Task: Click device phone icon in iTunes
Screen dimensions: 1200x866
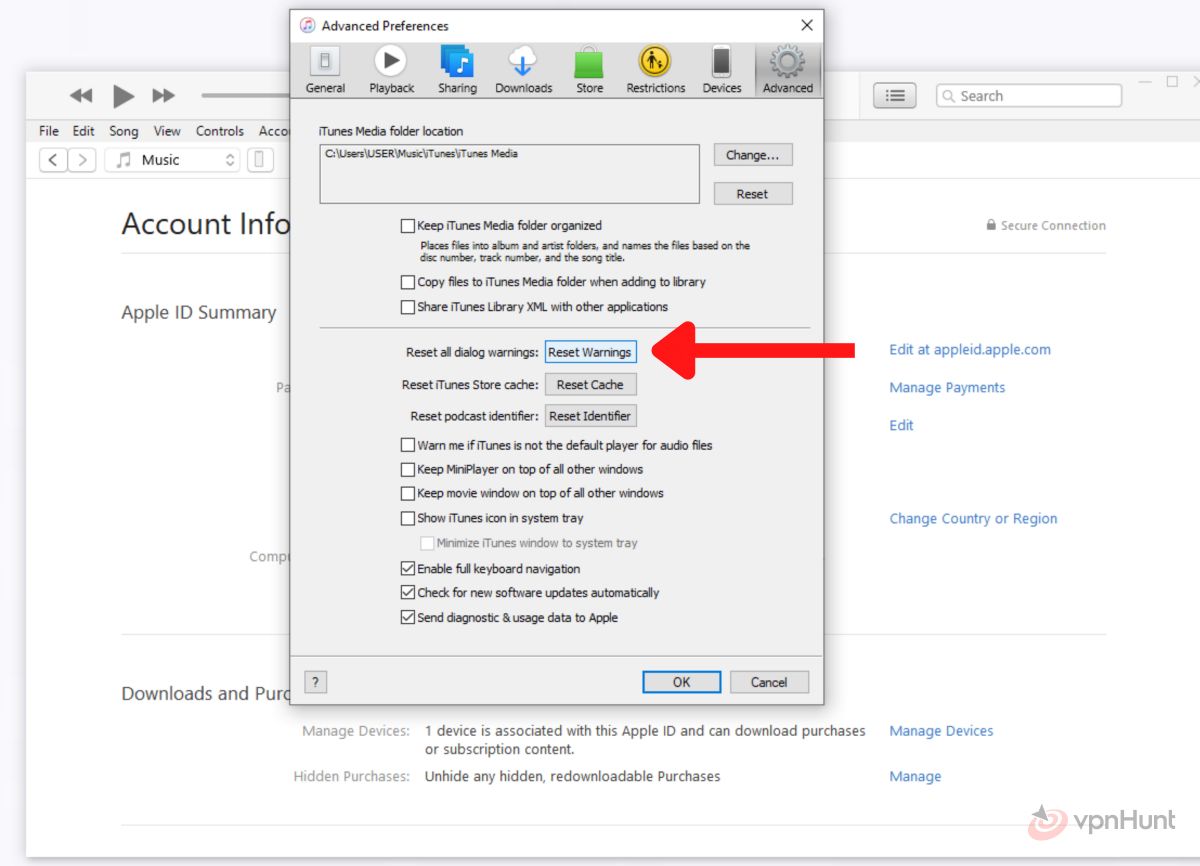Action: pyautogui.click(x=260, y=160)
